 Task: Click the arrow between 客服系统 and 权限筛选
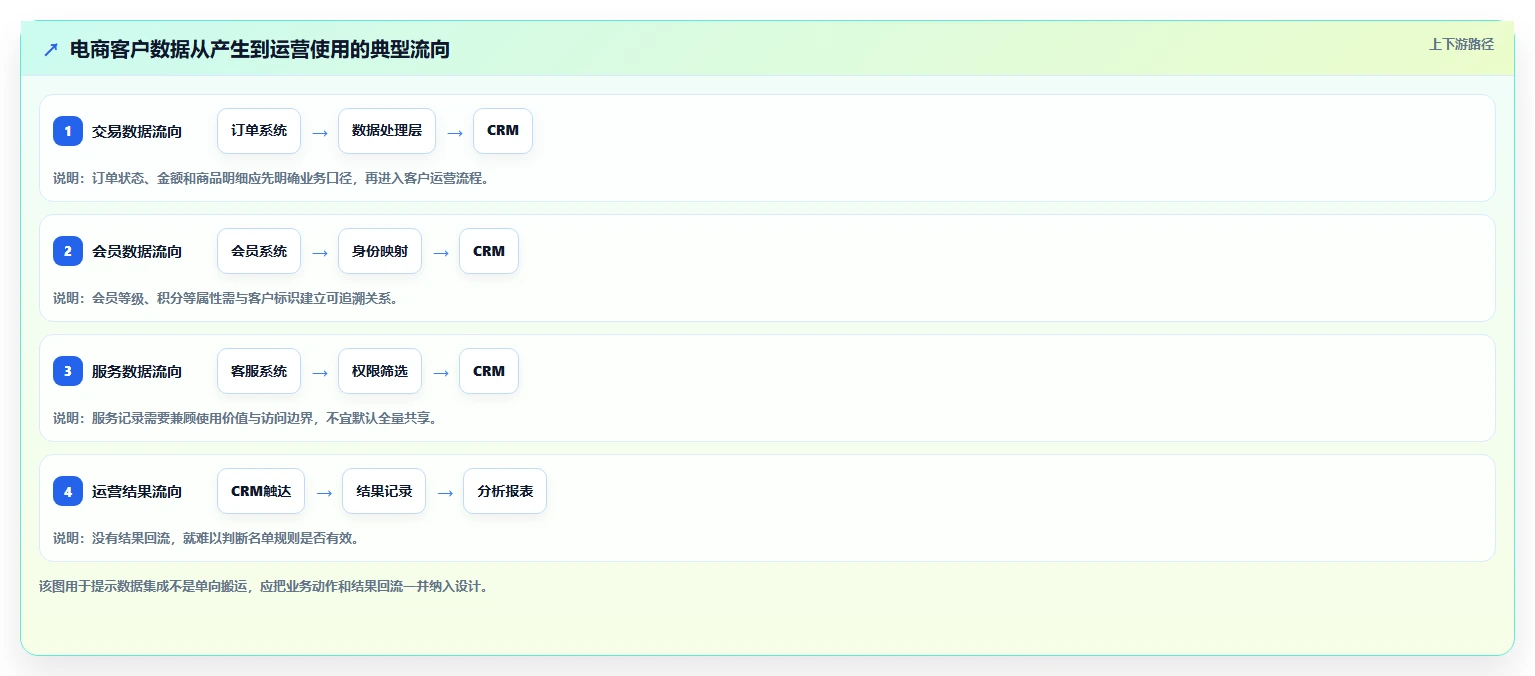pos(320,372)
